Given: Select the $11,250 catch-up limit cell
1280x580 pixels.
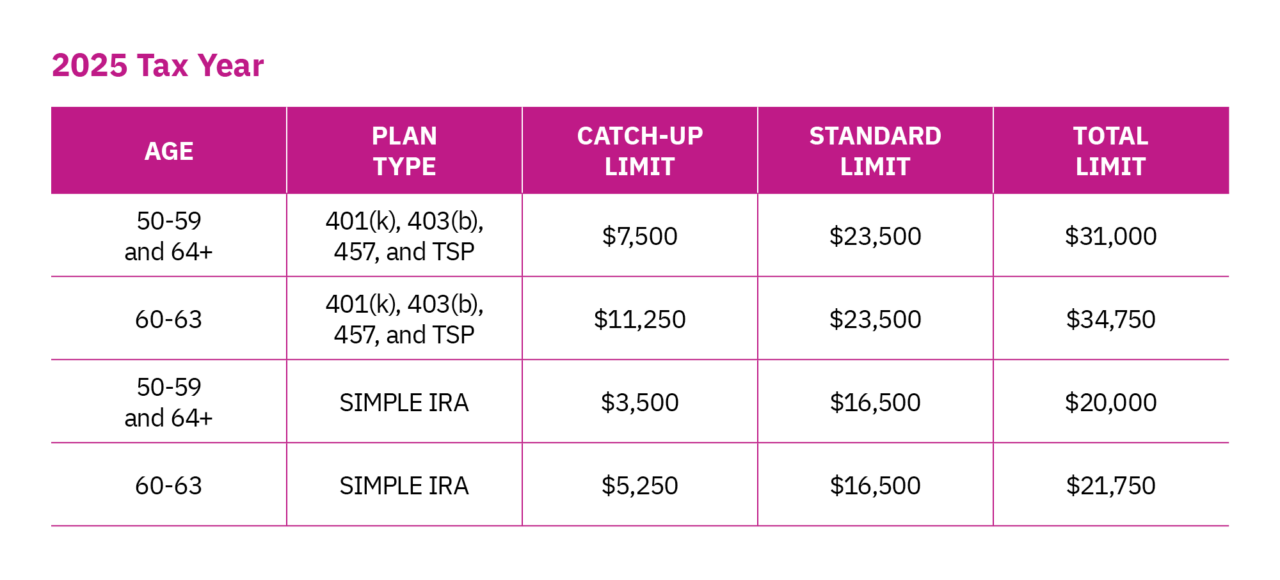Looking at the screenshot, I should pyautogui.click(x=640, y=319).
